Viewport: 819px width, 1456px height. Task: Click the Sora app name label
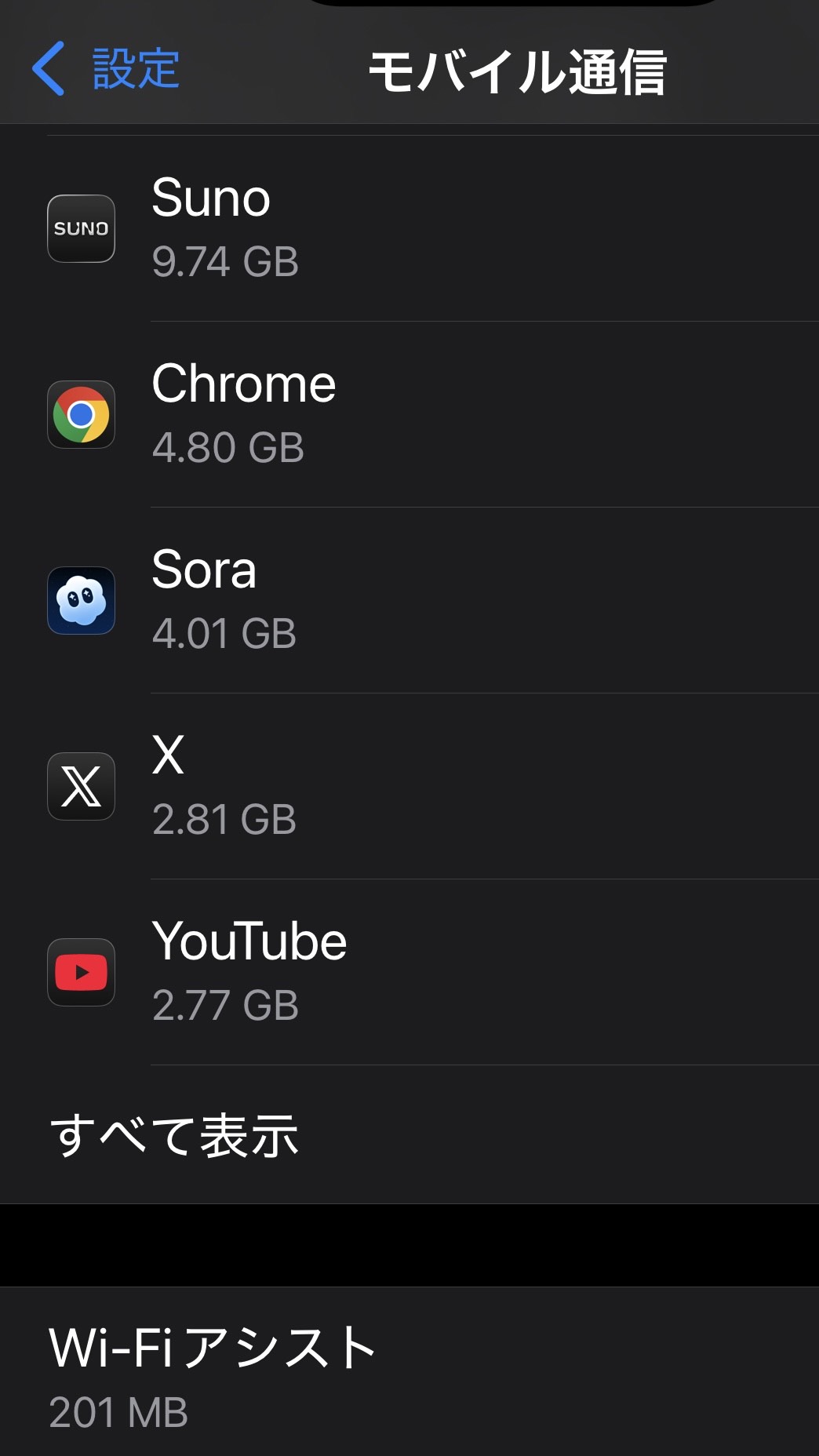(x=204, y=570)
